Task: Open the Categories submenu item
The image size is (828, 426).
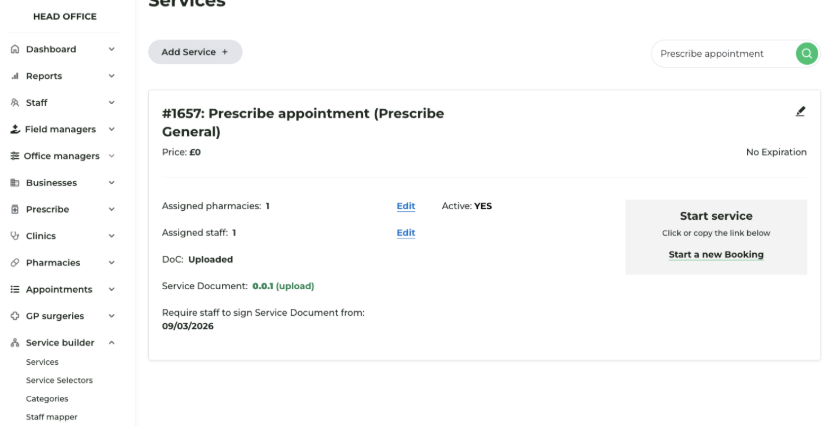Action: tap(47, 399)
